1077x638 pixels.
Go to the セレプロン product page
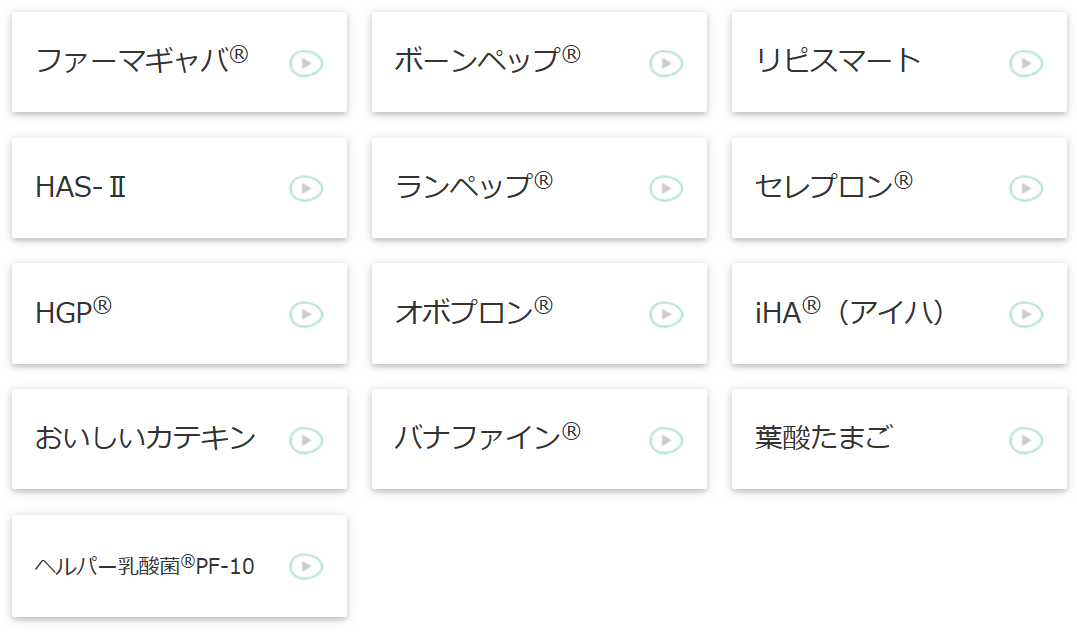click(833, 187)
